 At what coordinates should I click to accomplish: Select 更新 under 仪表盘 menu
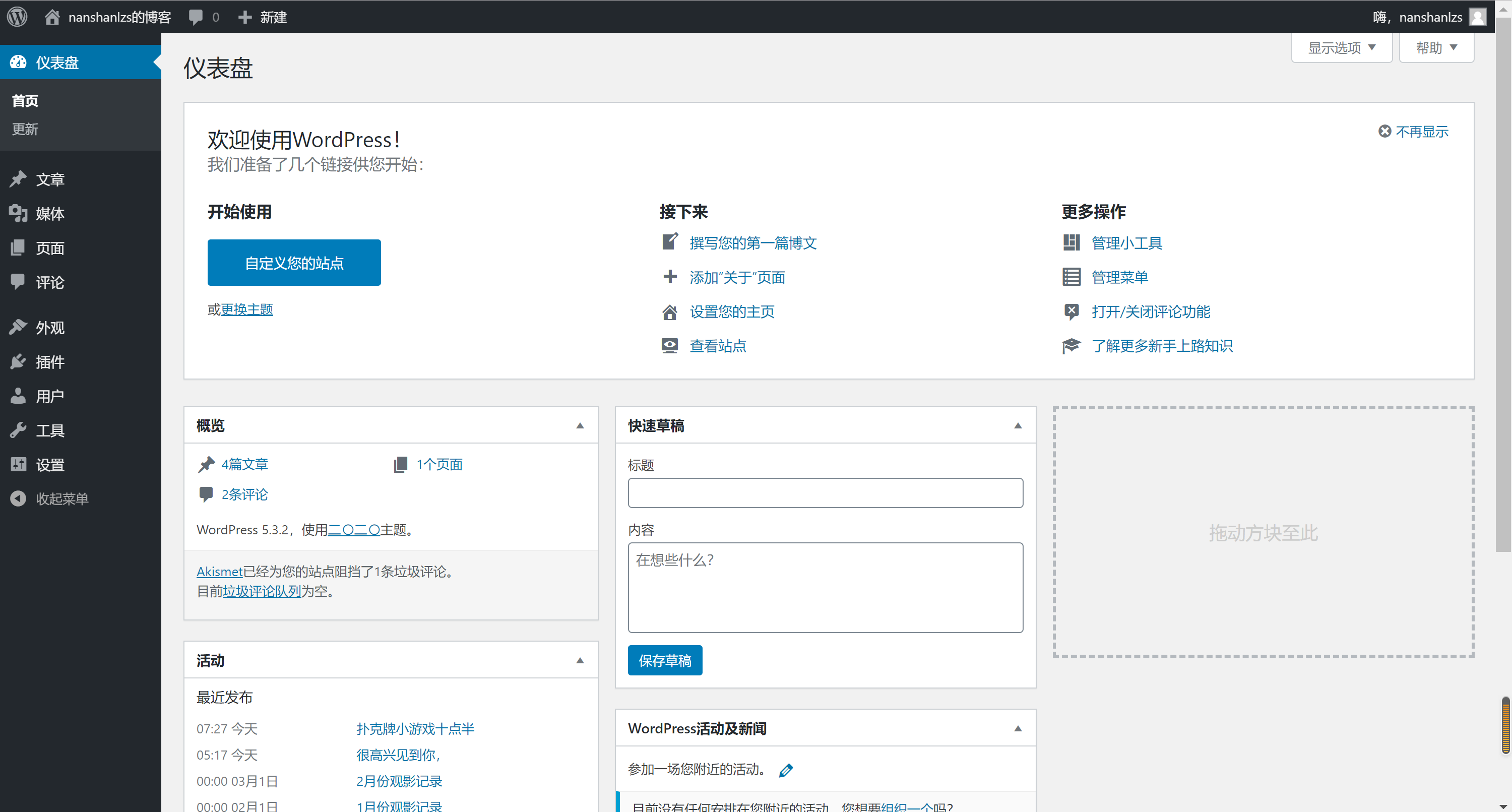(x=25, y=129)
